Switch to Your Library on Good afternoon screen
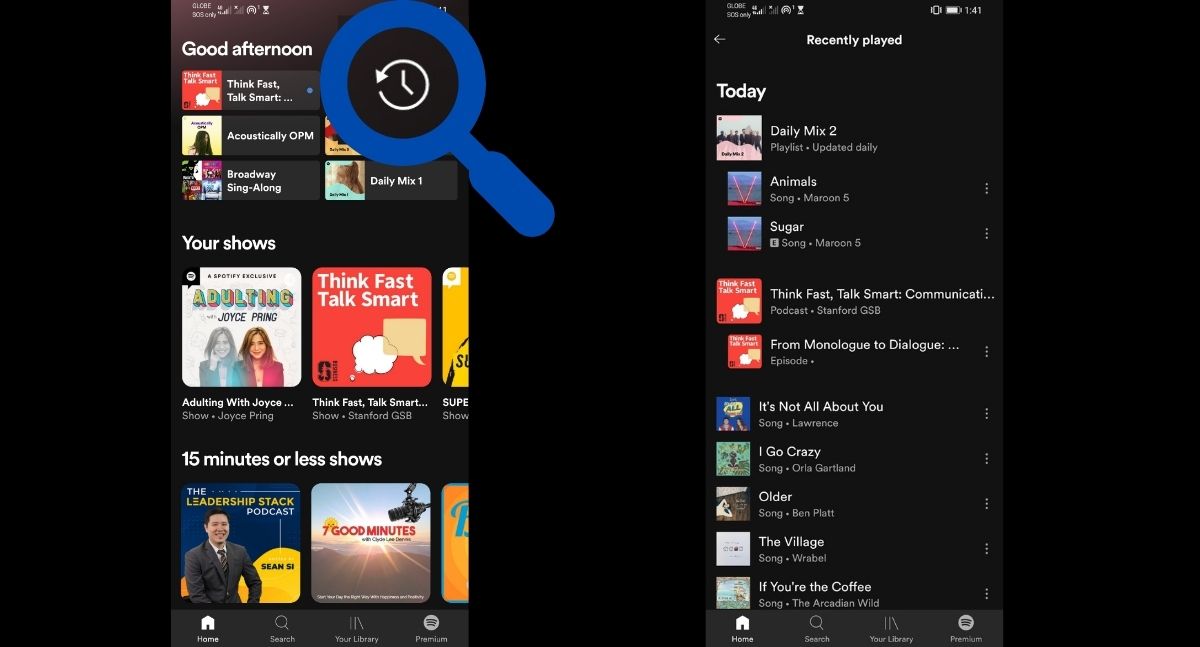Image resolution: width=1200 pixels, height=647 pixels. coord(357,629)
